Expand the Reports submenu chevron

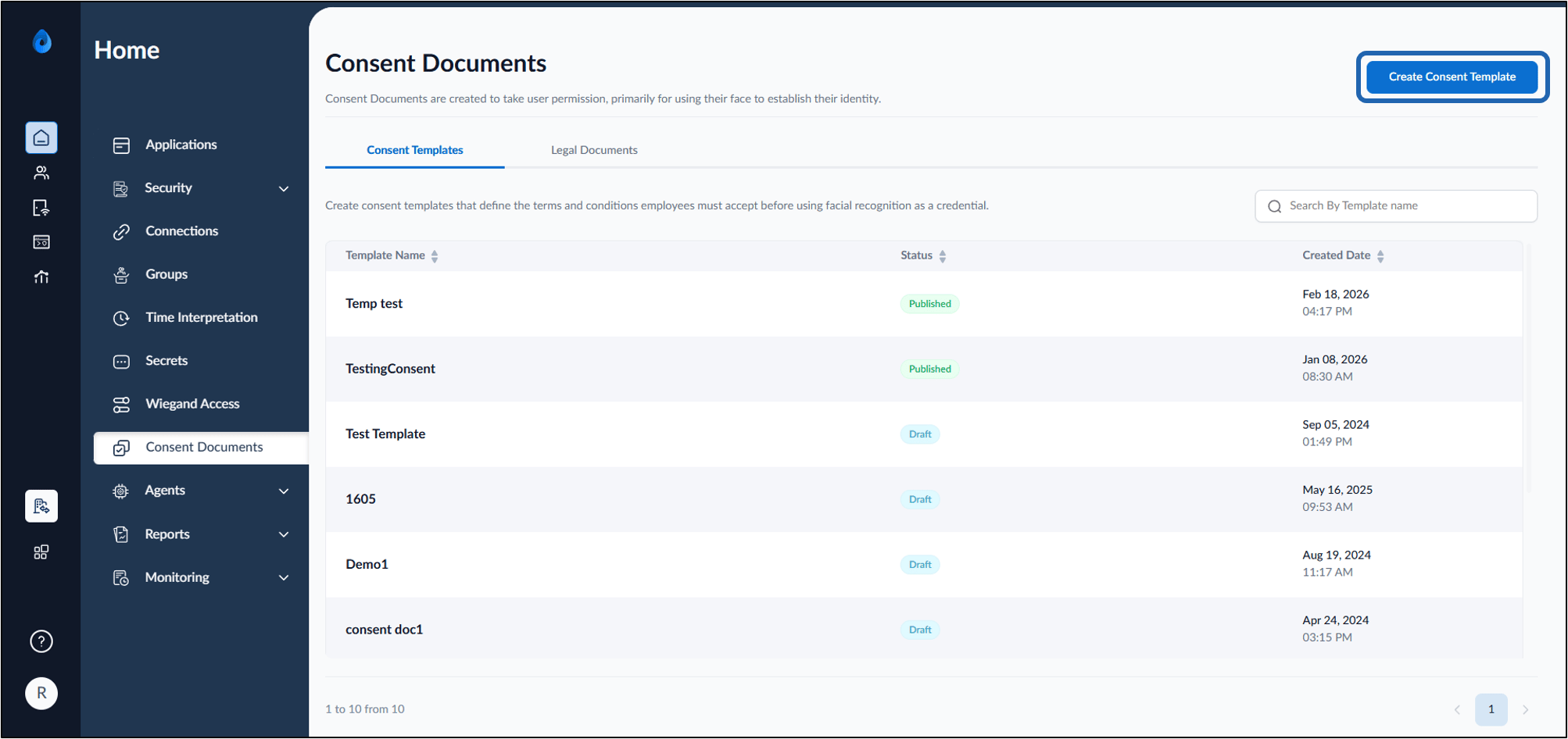coord(284,534)
